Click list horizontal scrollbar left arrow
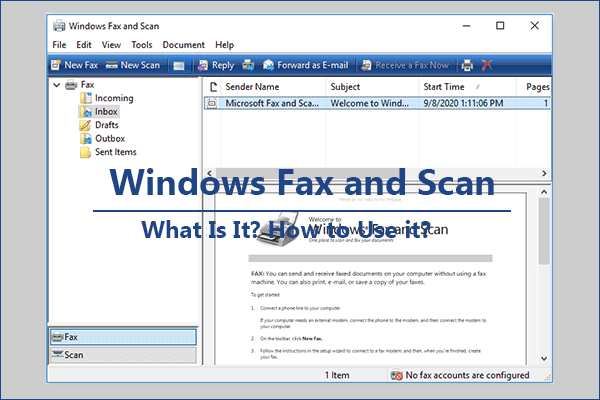 209,173
